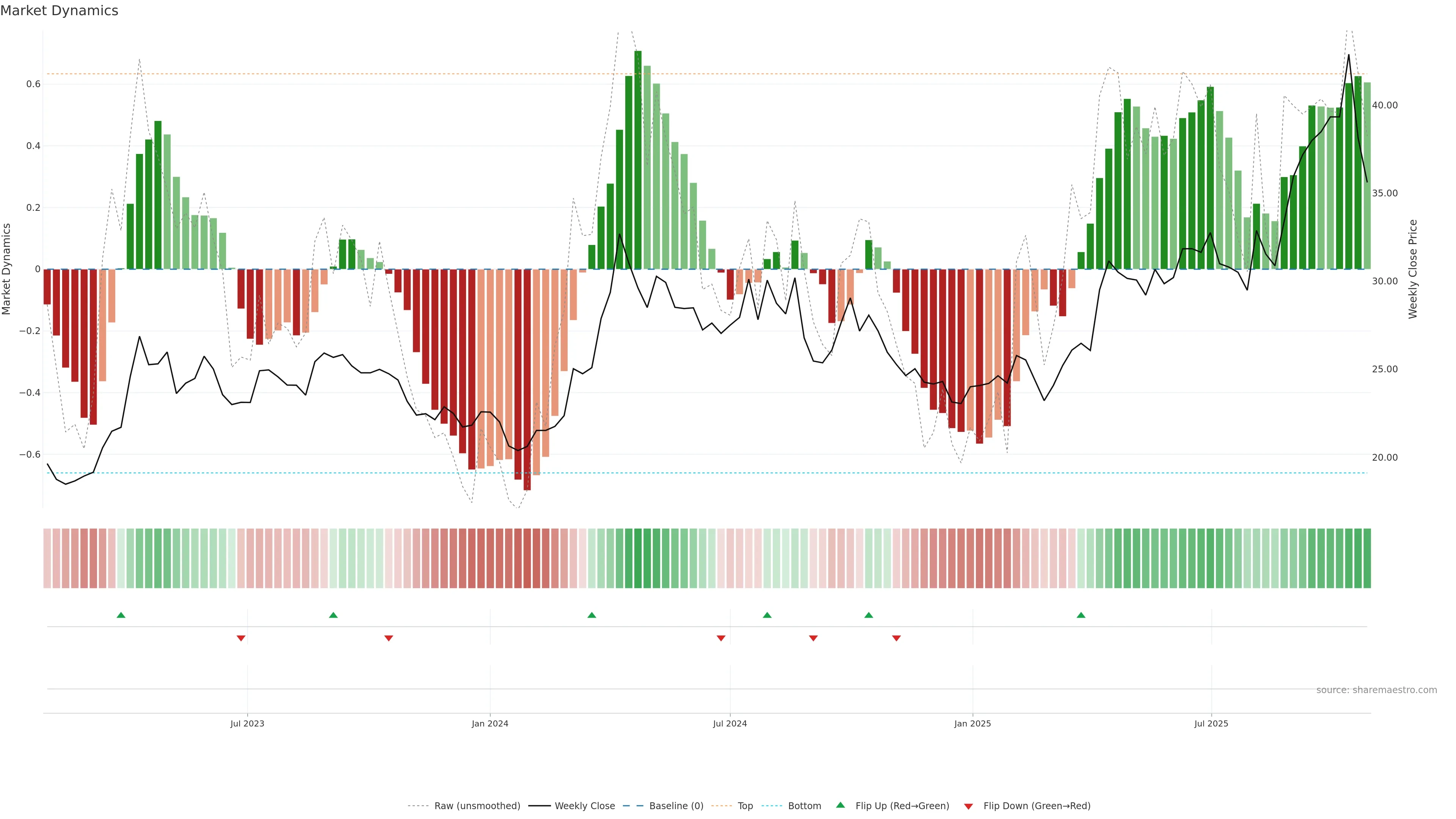This screenshot has height=819, width=1456.
Task: Click Flip Up marker just after Jul 2024
Action: (767, 615)
